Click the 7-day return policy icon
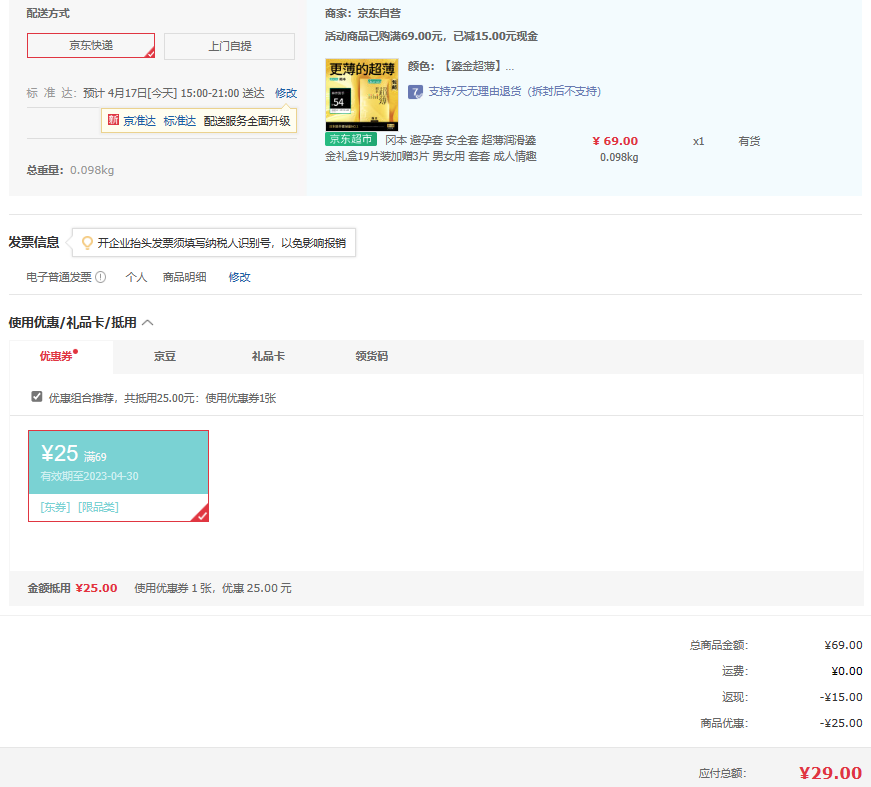The width and height of the screenshot is (871, 787). [415, 92]
